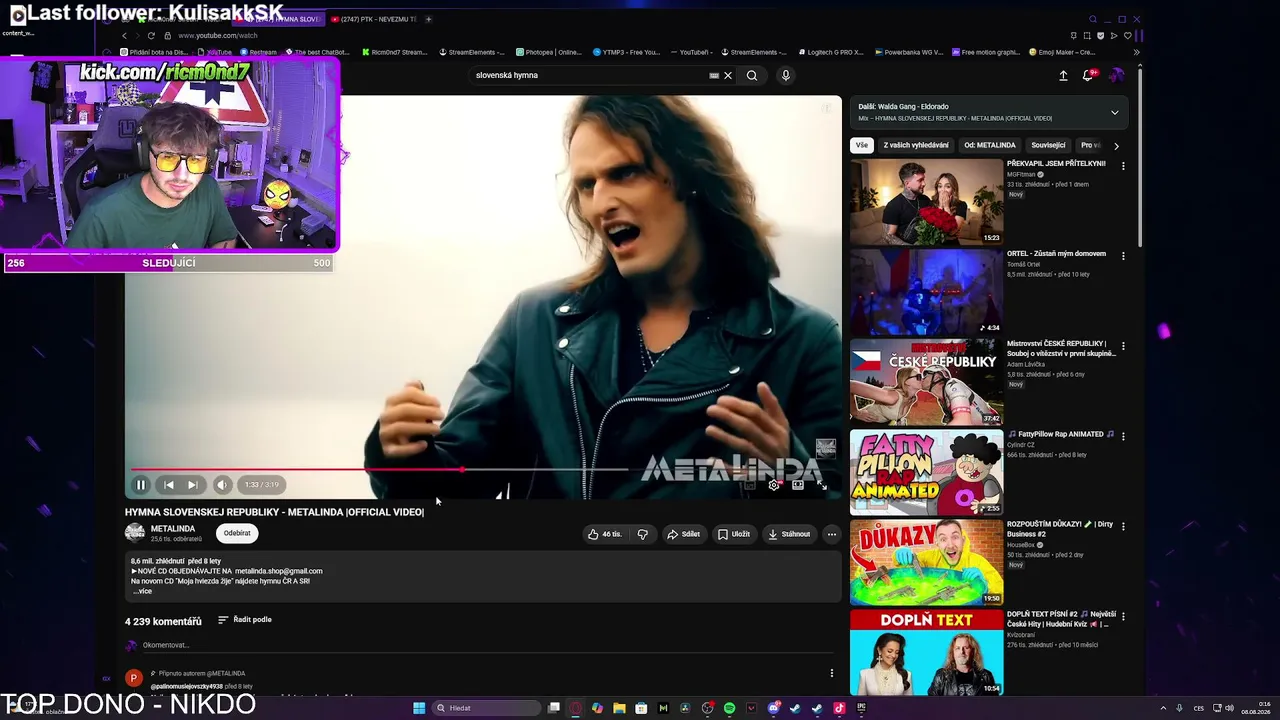
Task: Click the browser address bar URL
Action: pos(217,35)
